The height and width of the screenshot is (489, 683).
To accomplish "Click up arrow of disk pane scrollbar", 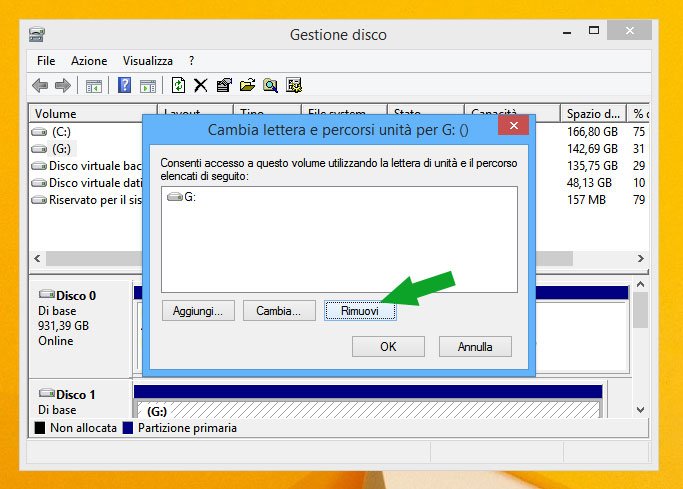I will click(x=640, y=285).
